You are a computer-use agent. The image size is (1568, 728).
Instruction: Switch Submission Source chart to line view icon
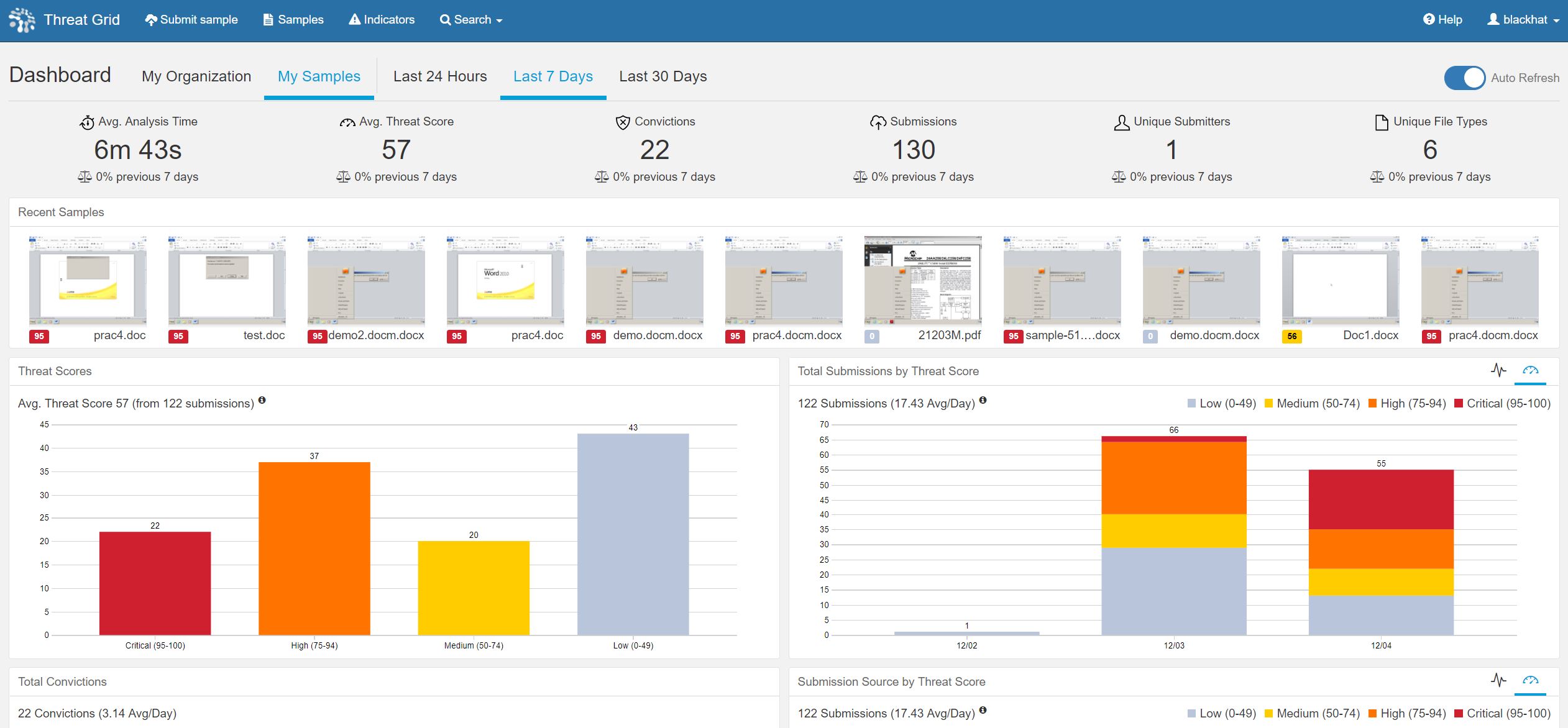tap(1498, 681)
